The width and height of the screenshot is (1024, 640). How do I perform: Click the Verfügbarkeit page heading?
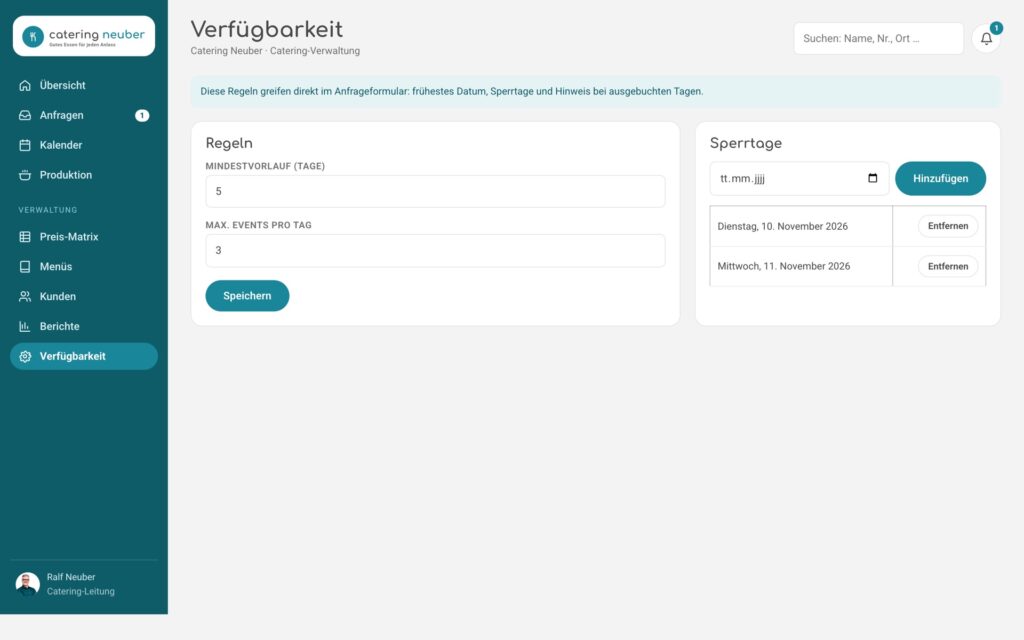tap(266, 29)
